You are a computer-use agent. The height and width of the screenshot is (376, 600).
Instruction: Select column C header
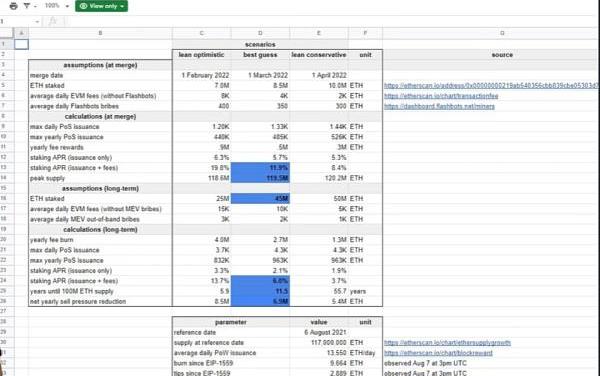[x=202, y=33]
